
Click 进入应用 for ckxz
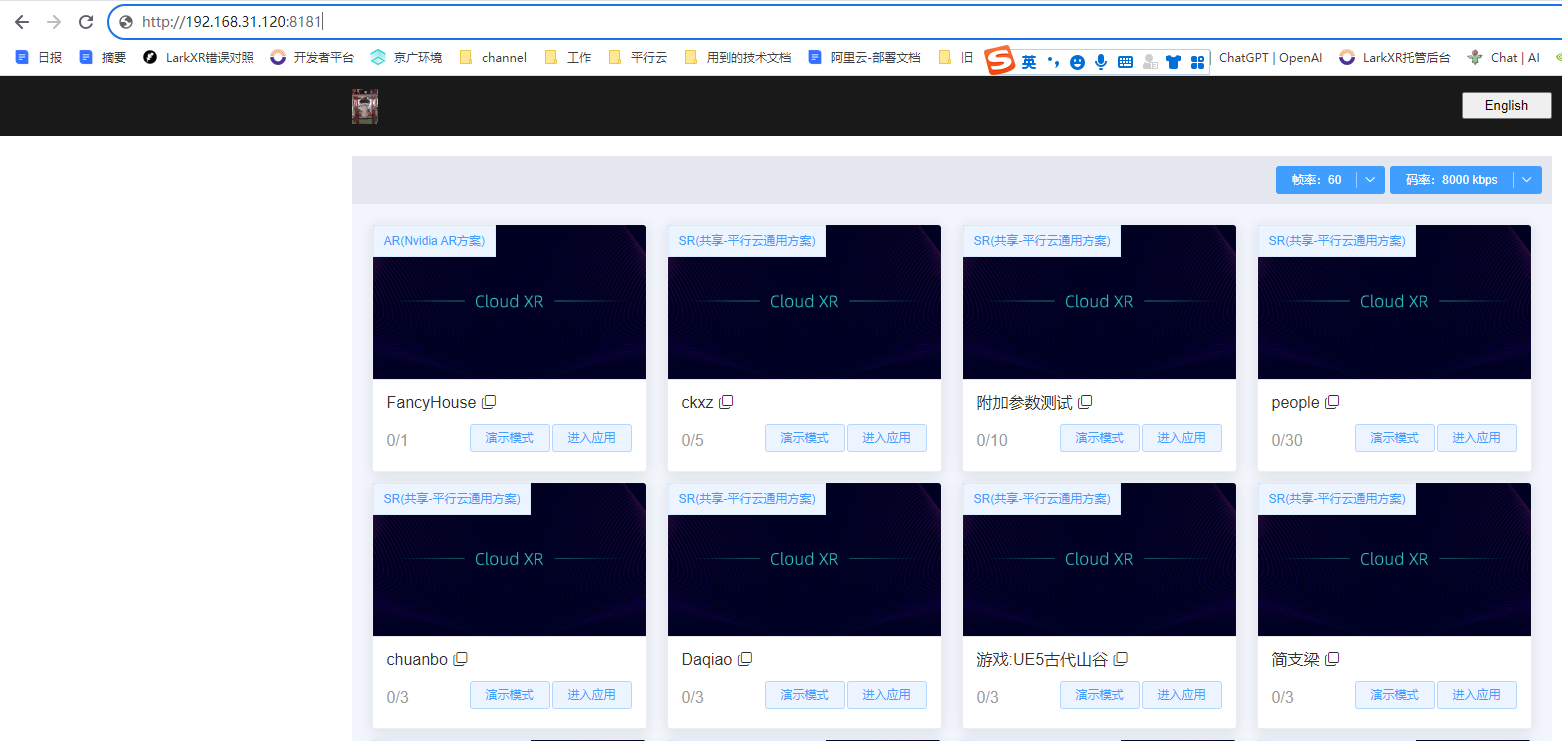[887, 438]
